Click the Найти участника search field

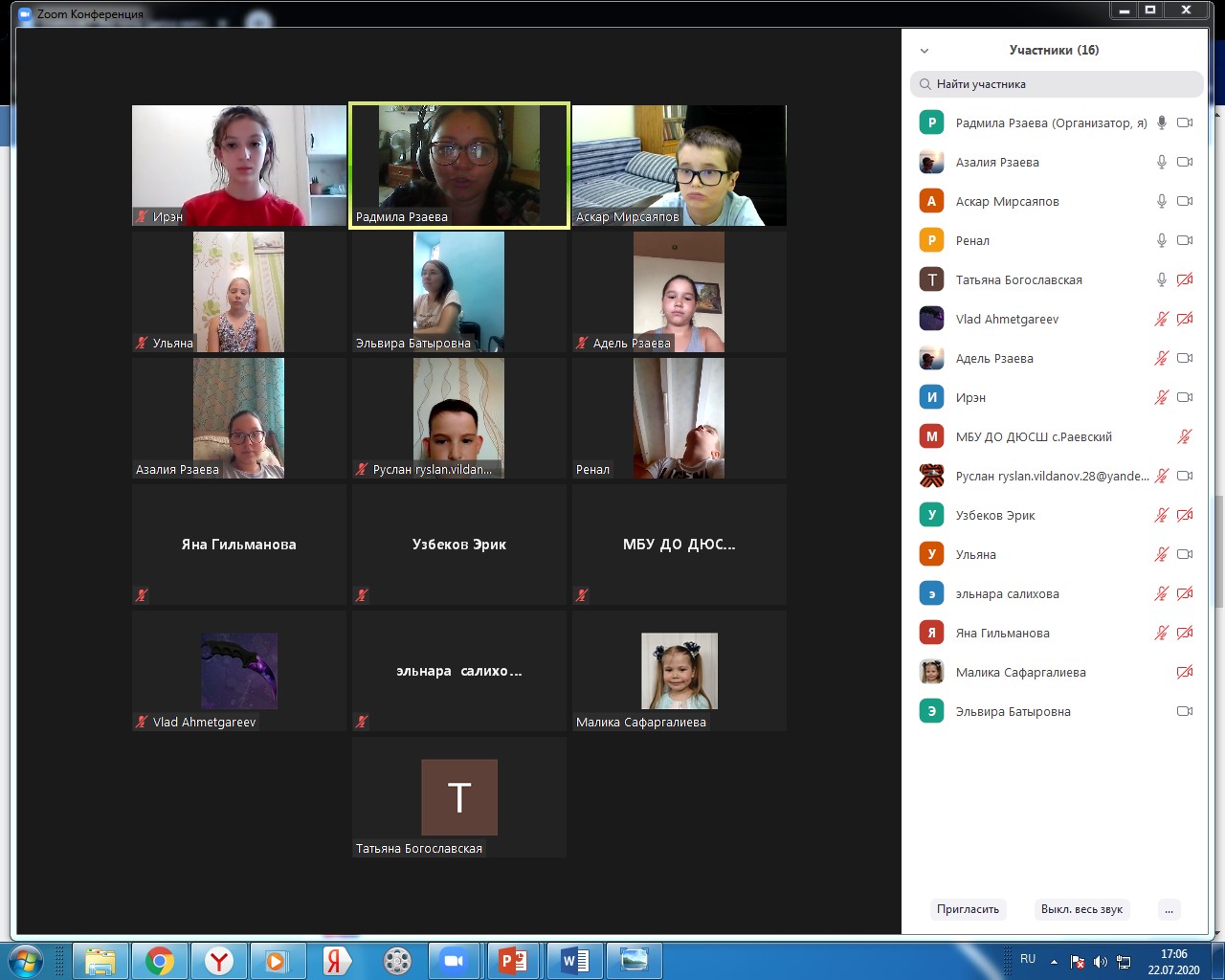pos(1057,84)
